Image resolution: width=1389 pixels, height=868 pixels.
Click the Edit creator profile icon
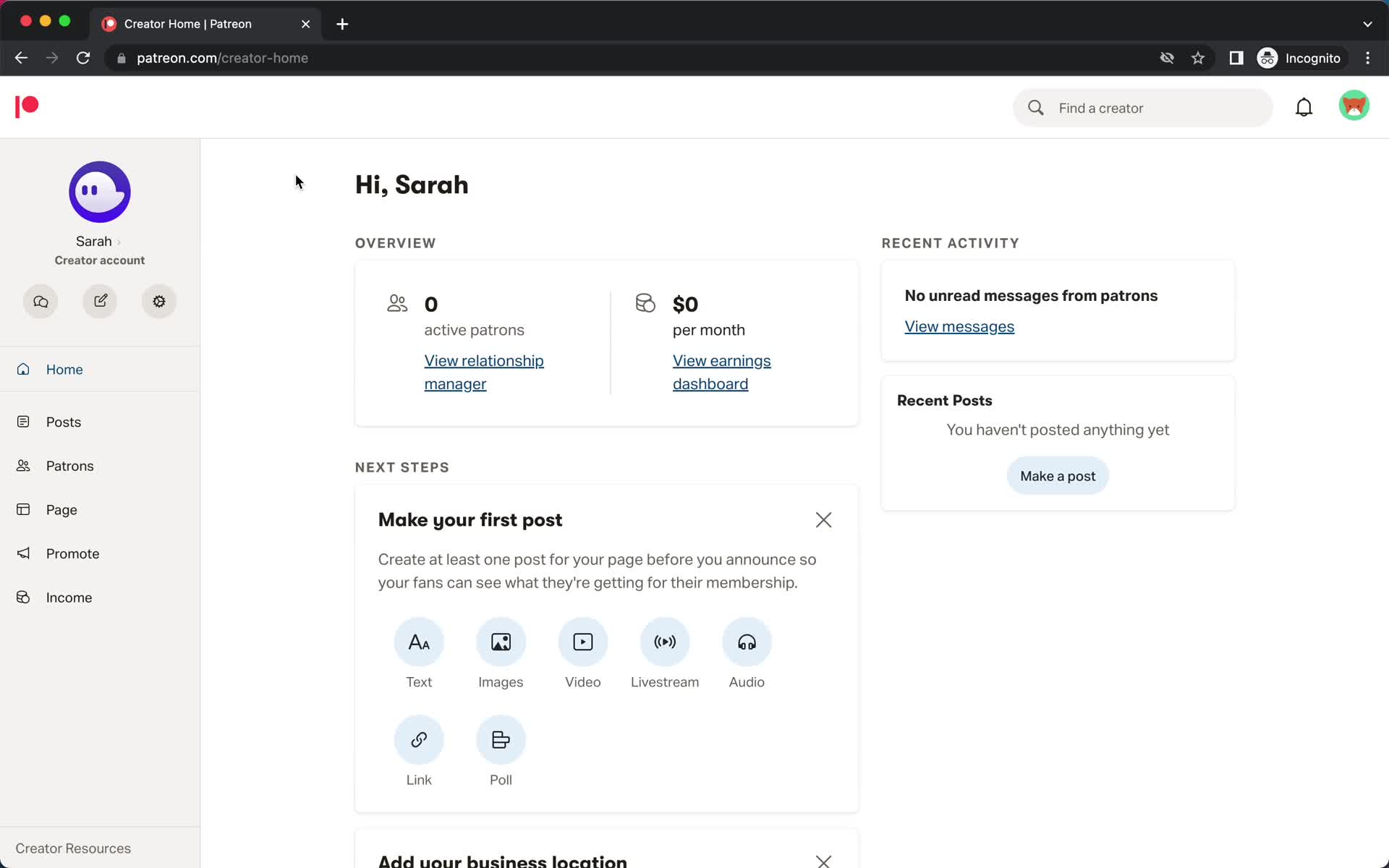pos(100,301)
